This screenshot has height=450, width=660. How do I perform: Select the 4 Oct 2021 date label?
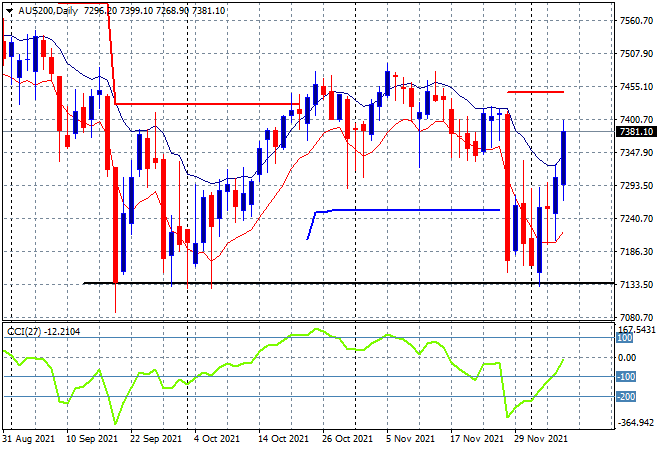tap(216, 439)
